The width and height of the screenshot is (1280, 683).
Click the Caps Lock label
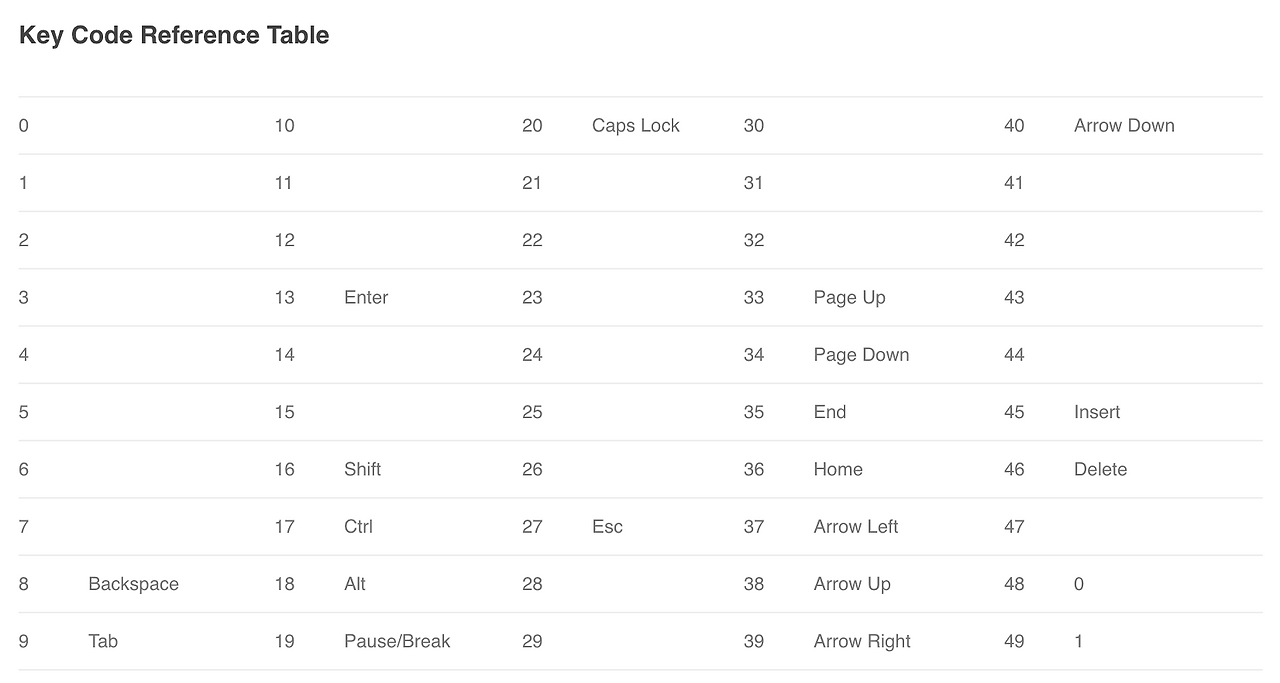(x=636, y=125)
